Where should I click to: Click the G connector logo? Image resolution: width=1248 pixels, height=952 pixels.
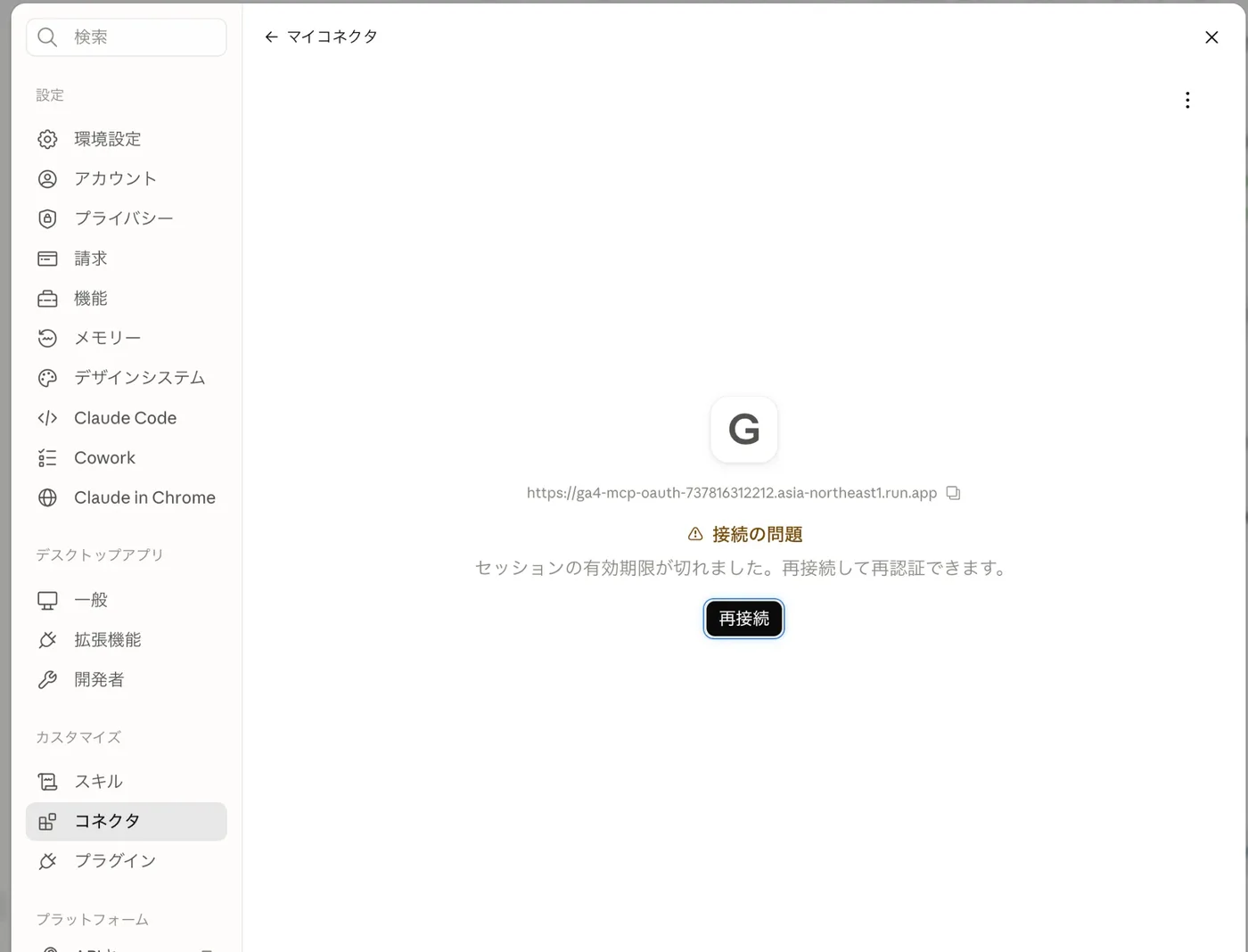pyautogui.click(x=744, y=430)
